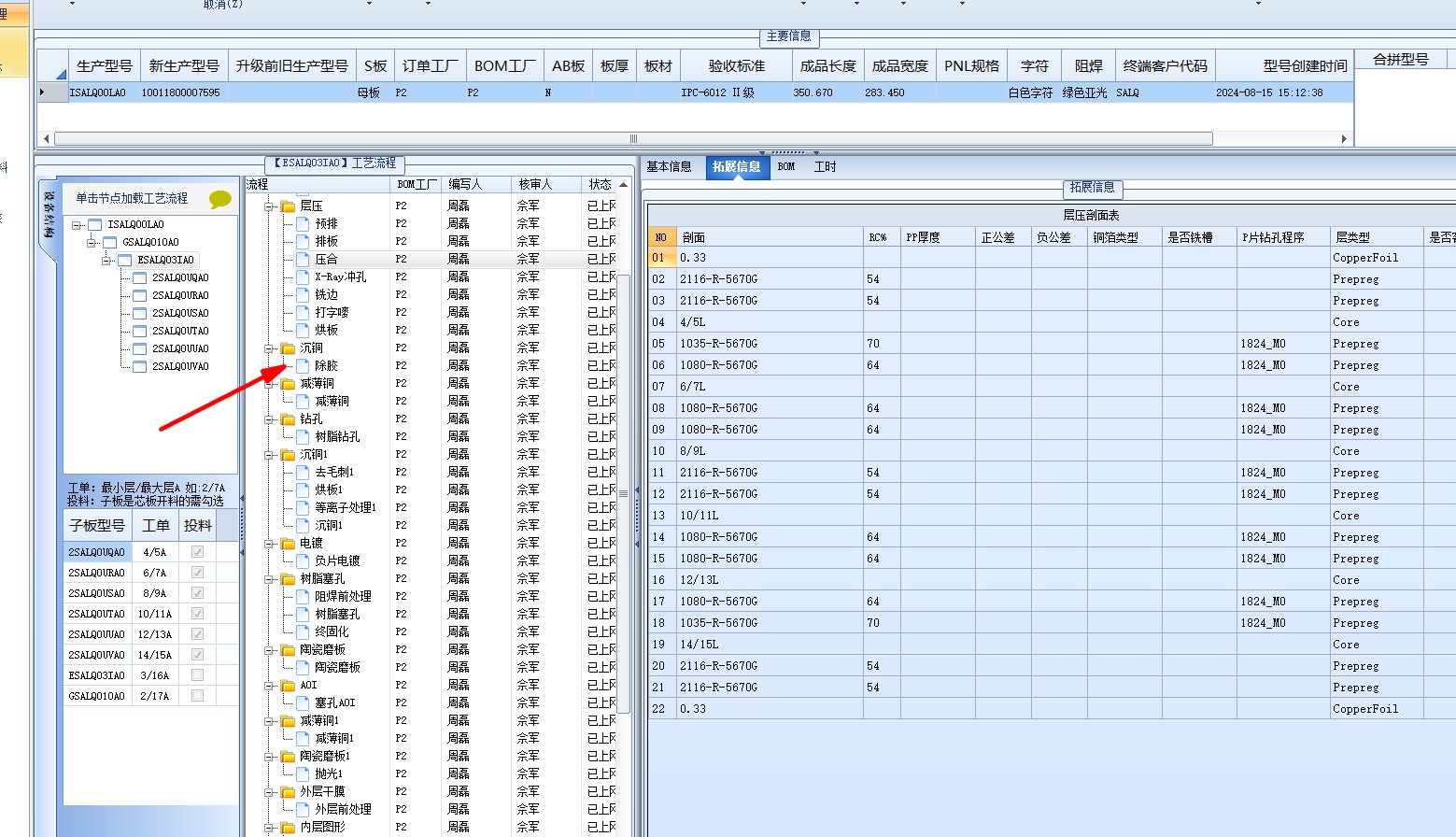Collapse the 陶瓷磨板1 process folder
Screen dimensions: 1456x837
tap(270, 757)
